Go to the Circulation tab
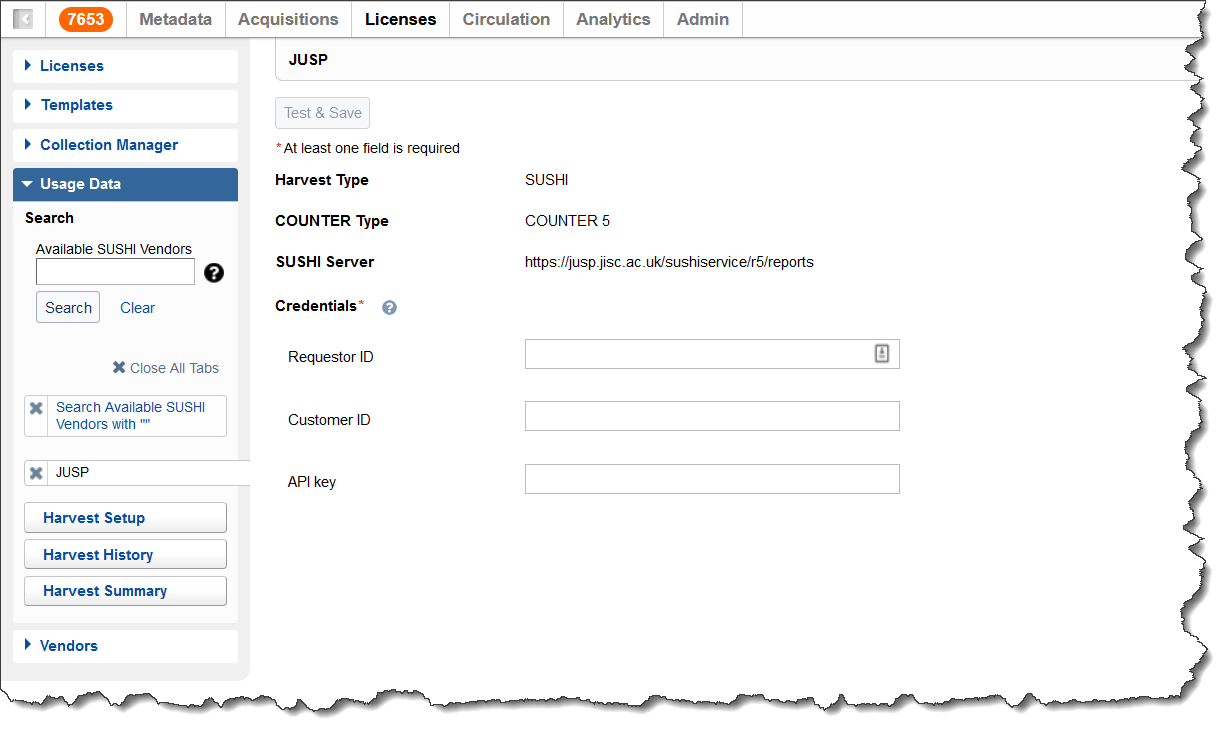1228x734 pixels. (x=506, y=19)
